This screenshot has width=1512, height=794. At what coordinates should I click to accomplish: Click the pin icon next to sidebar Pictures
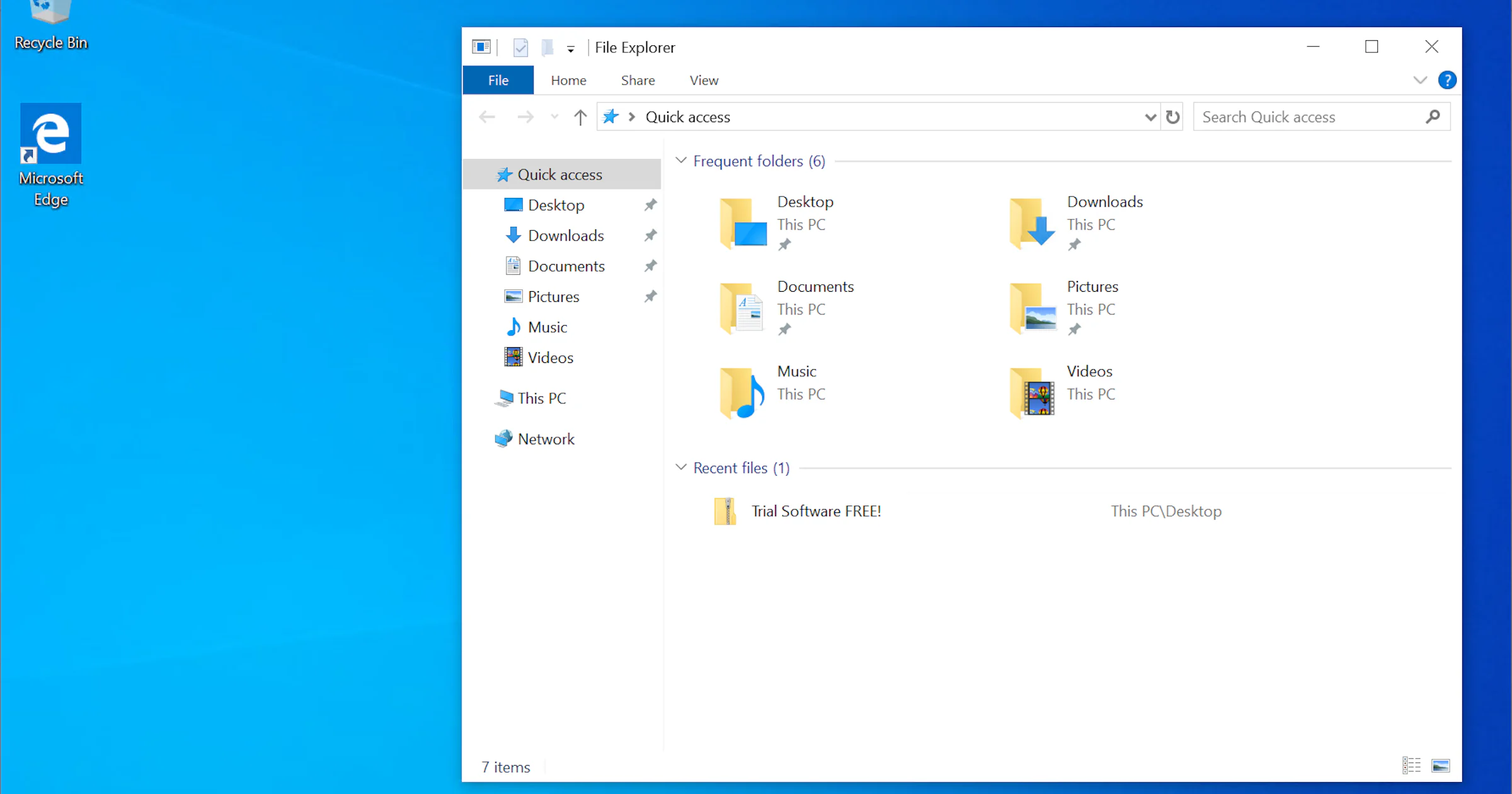(x=650, y=296)
